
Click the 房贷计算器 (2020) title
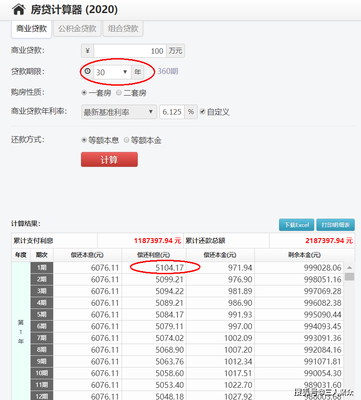click(x=74, y=10)
